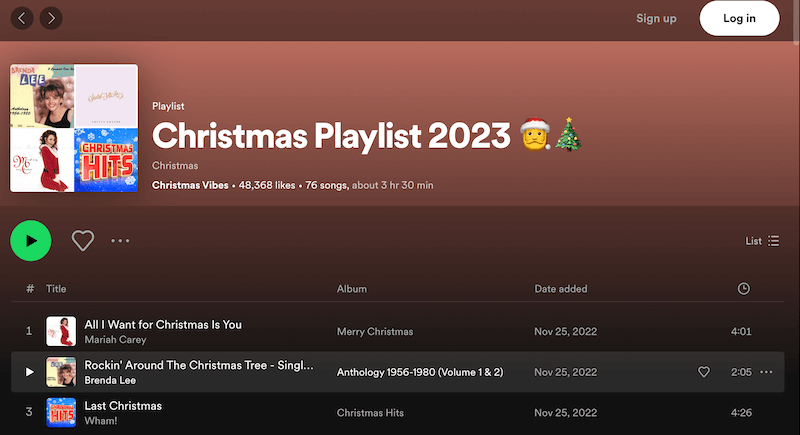The width and height of the screenshot is (800, 435).
Task: Open the playlist cover image
Action: 74,128
